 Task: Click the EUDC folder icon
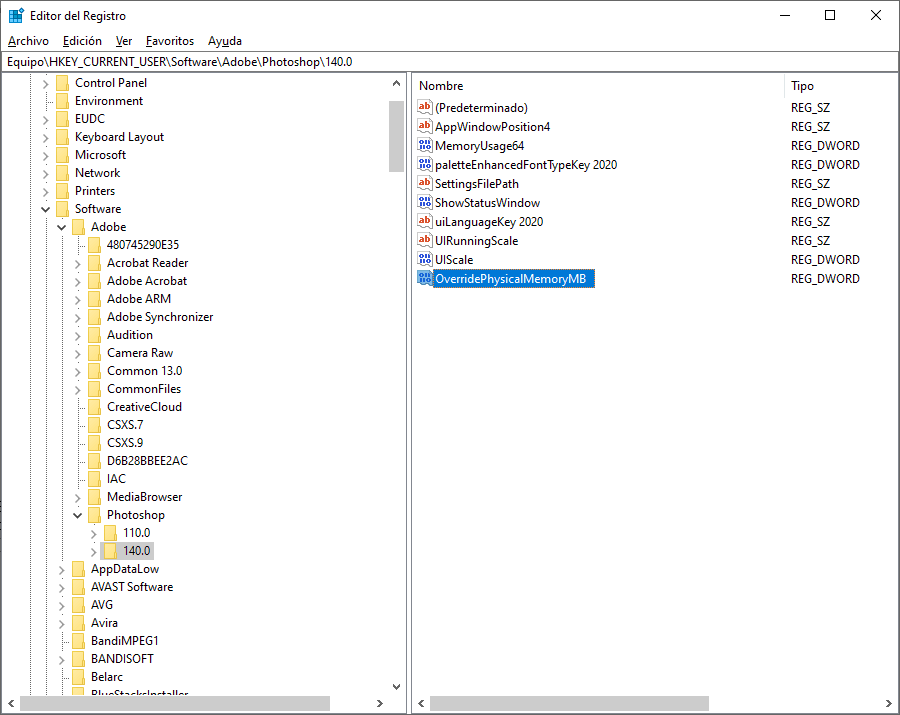pyautogui.click(x=63, y=119)
